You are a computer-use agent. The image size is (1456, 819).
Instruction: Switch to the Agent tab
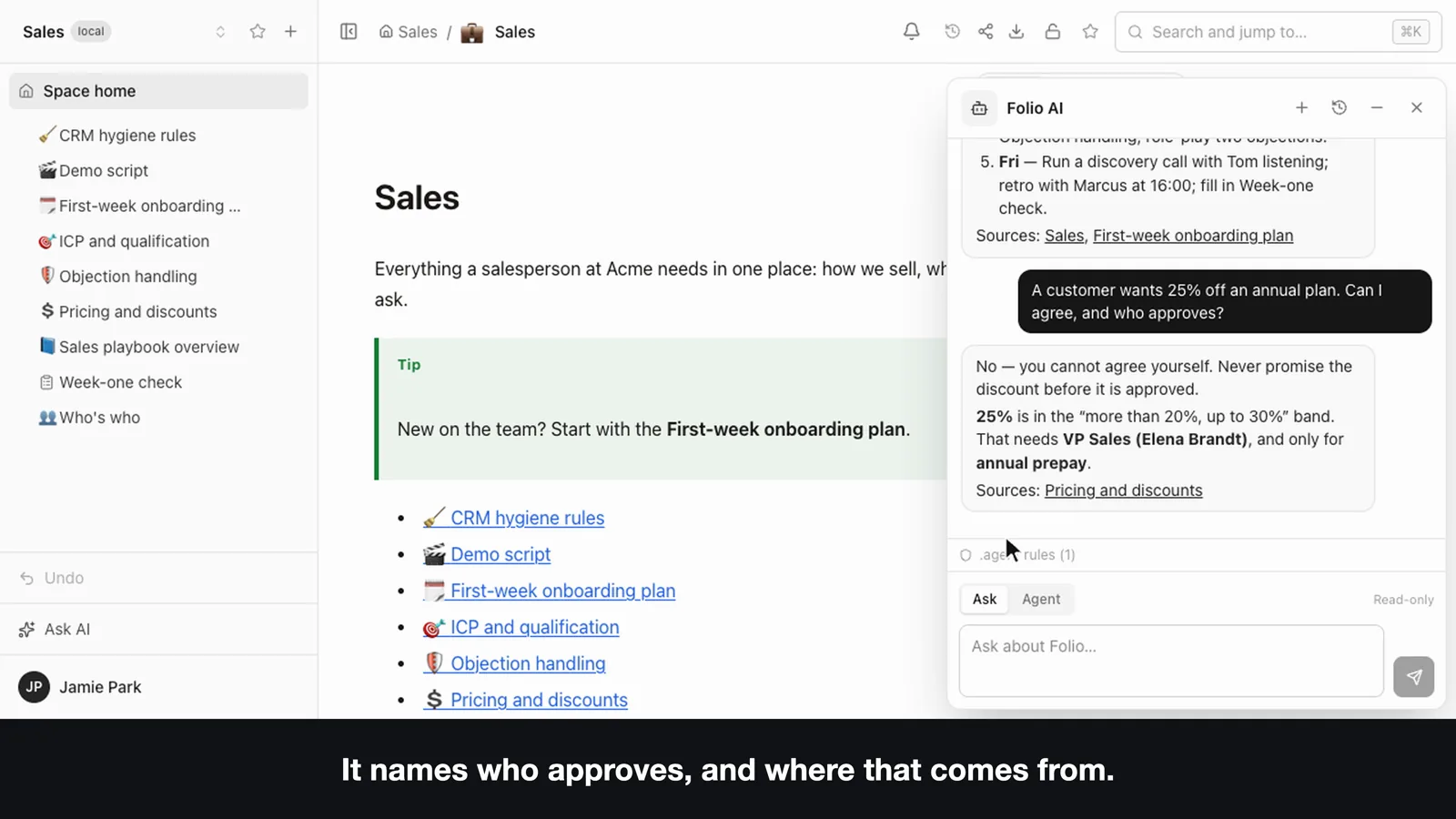click(x=1040, y=599)
